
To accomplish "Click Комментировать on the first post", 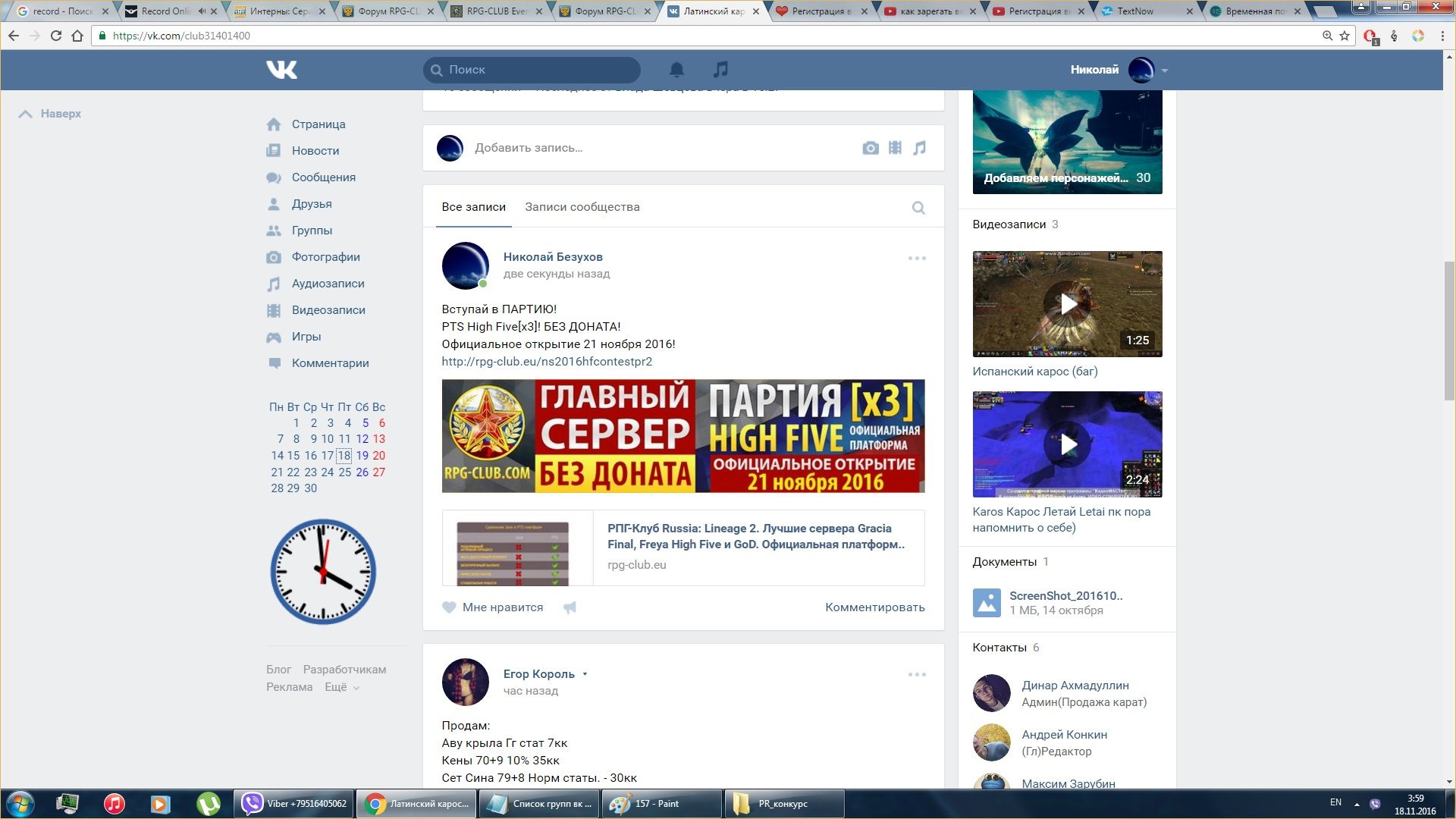I will tap(875, 607).
